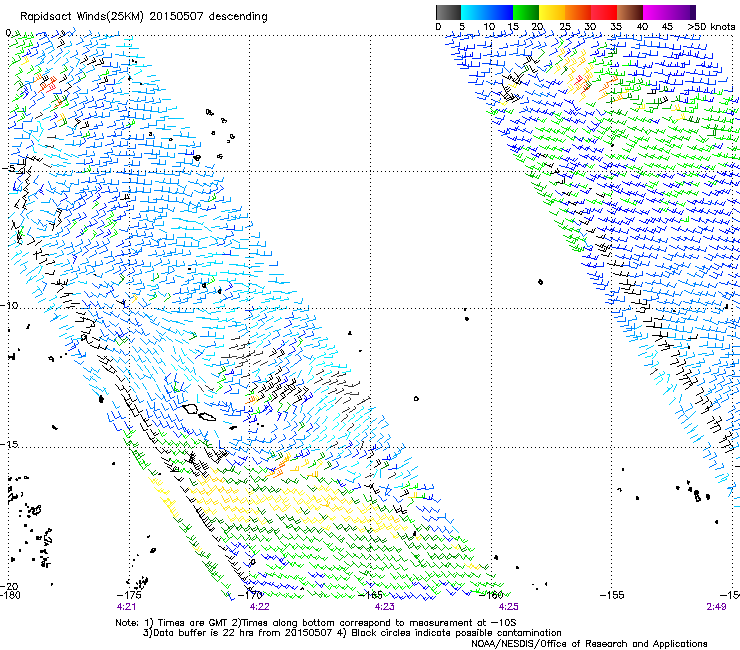Click the purple '4:21' pass time
This screenshot has width=740, height=650.
126,607
